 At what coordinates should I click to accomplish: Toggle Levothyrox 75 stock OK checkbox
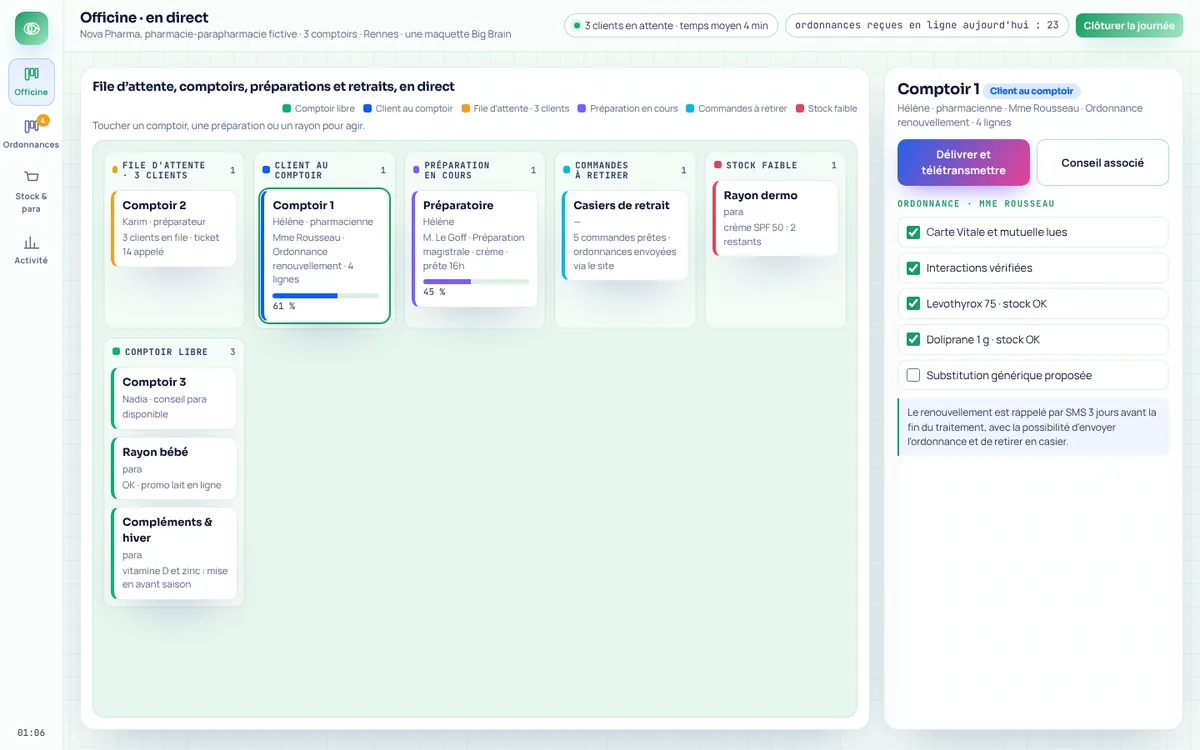[913, 304]
